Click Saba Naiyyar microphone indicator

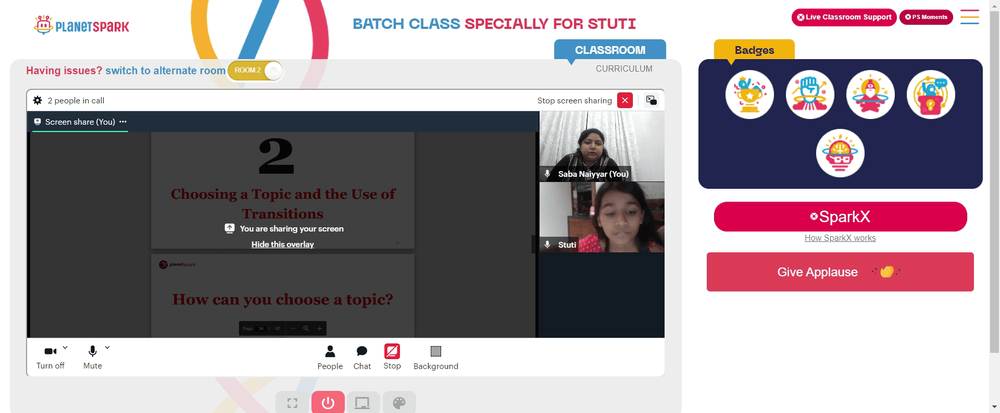click(x=547, y=173)
